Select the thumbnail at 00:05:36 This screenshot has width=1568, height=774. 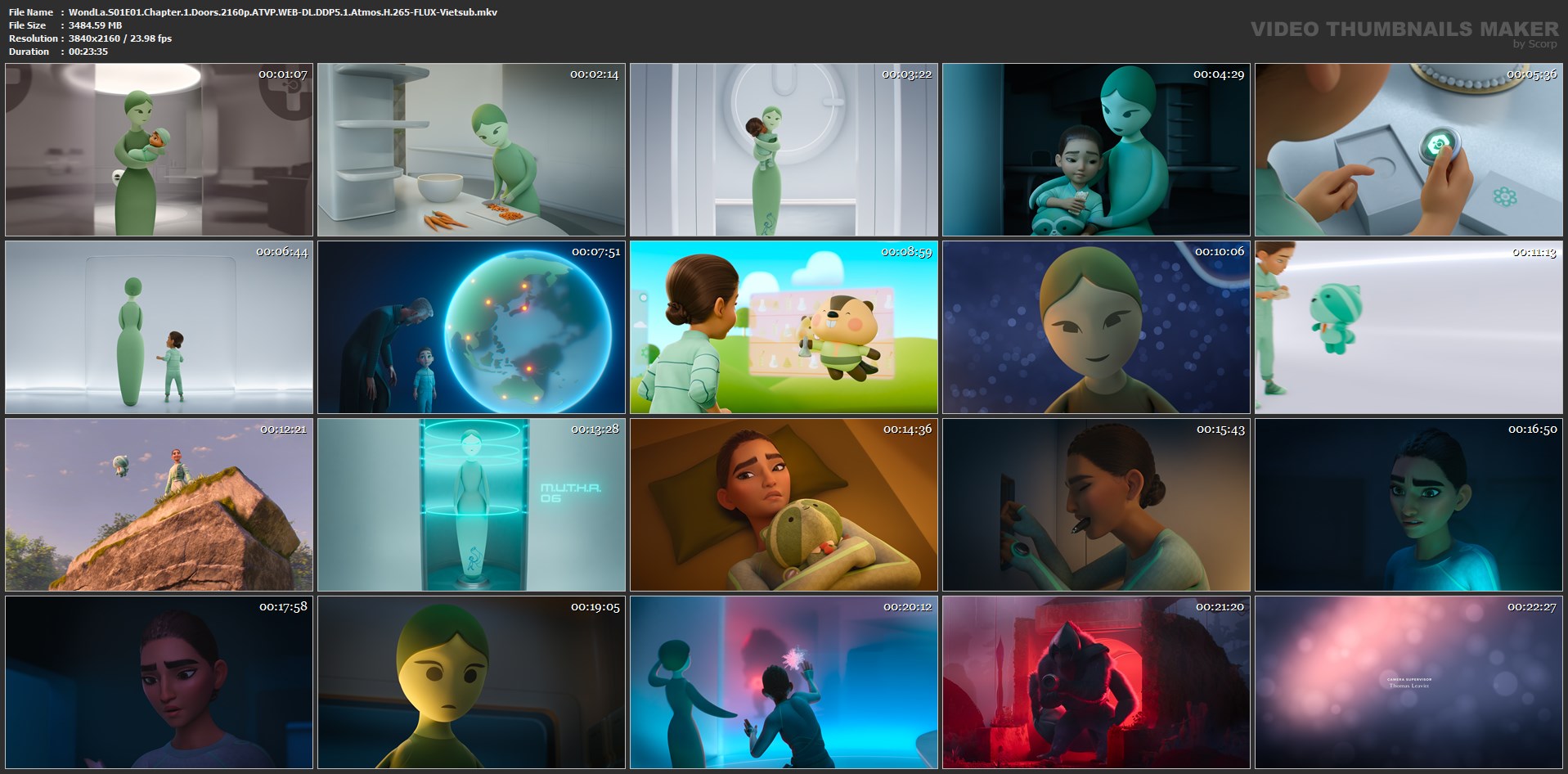(1409, 150)
